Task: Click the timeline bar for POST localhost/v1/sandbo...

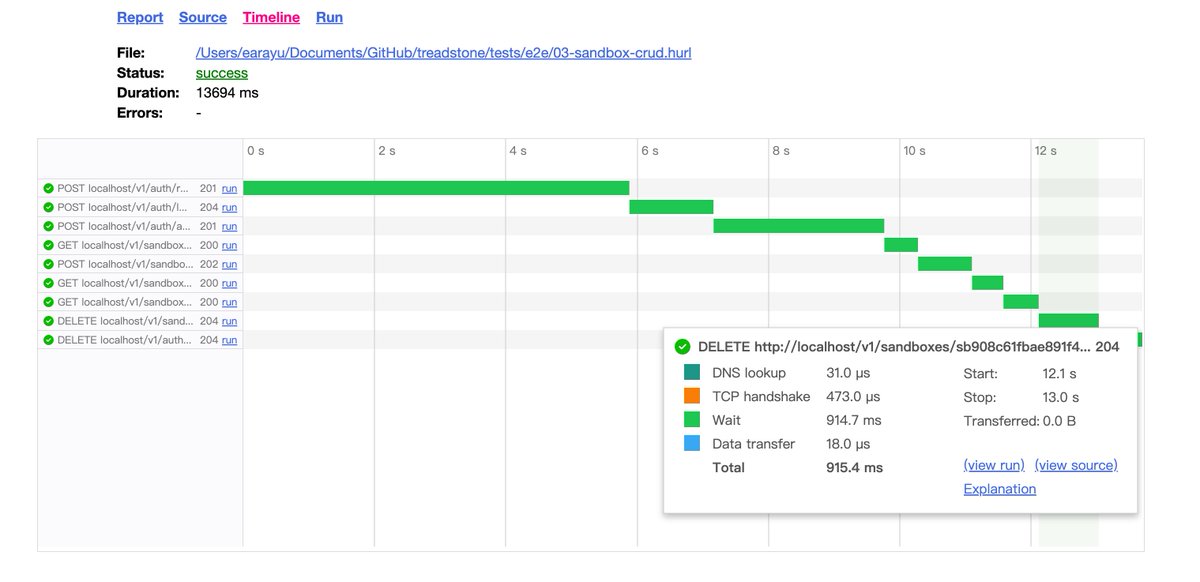Action: pos(945,264)
